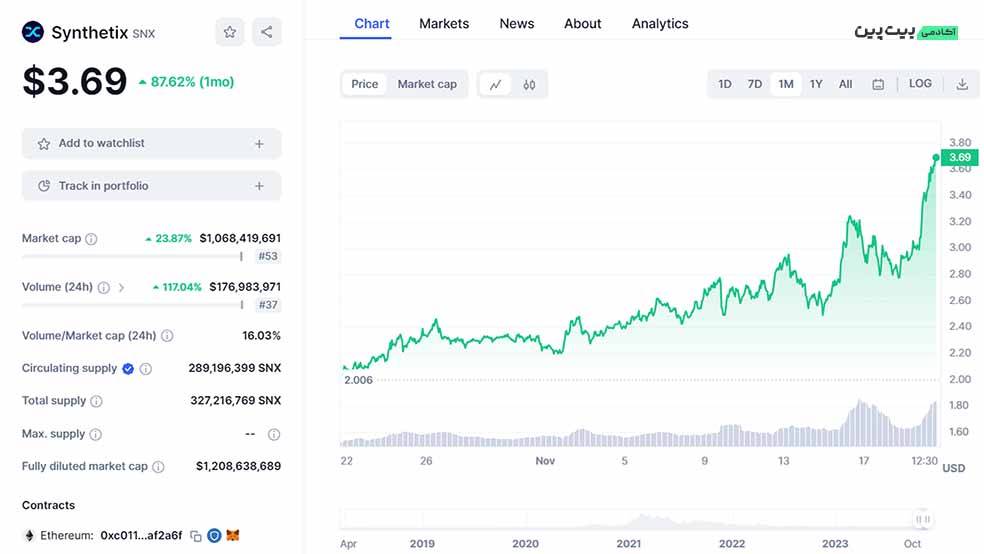The image size is (984, 554).
Task: Go to the Analytics tab
Action: point(660,23)
